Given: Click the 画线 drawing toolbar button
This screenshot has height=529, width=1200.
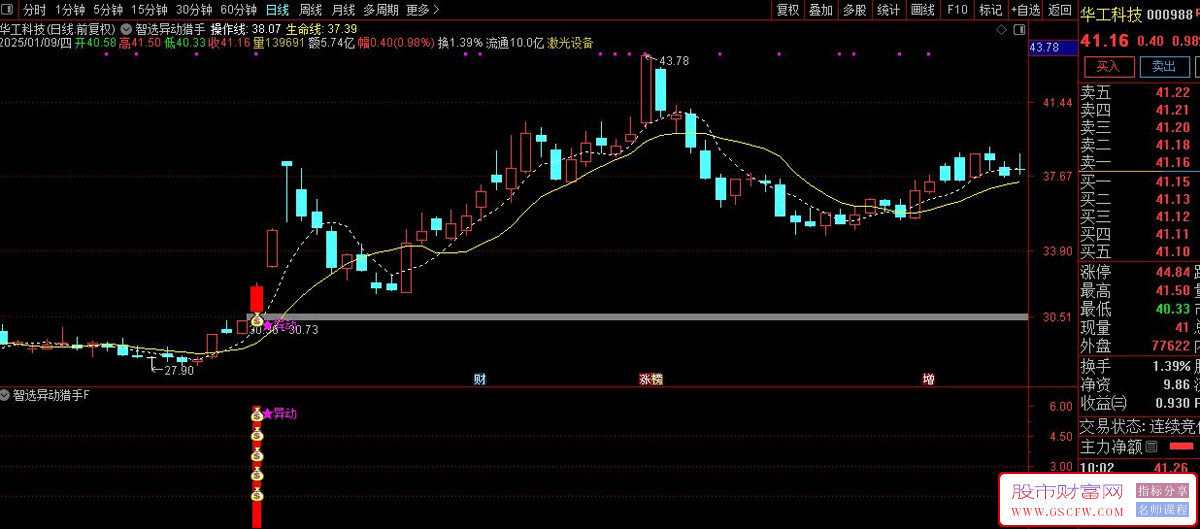Looking at the screenshot, I should click(923, 10).
